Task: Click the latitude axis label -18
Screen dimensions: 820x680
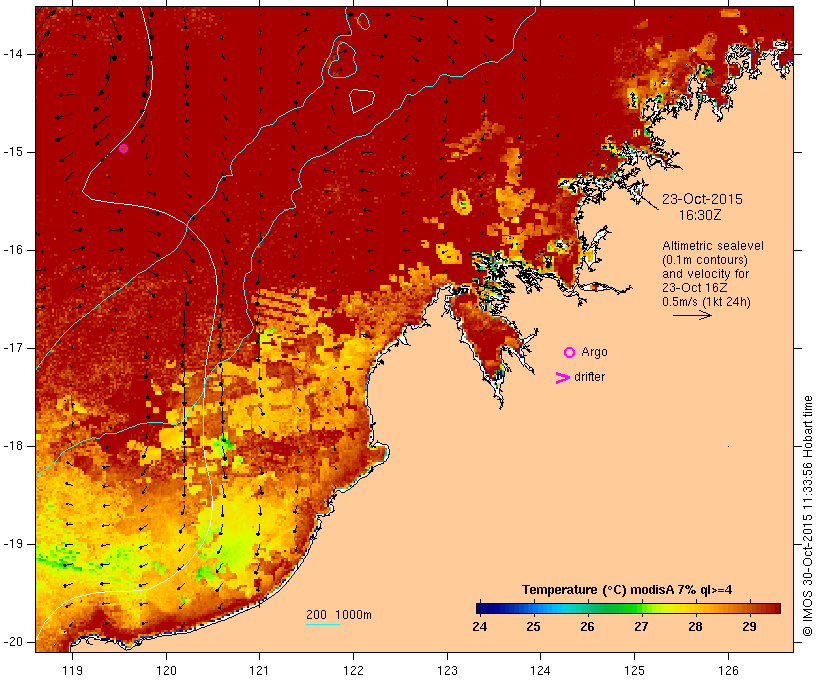Action: pyautogui.click(x=13, y=446)
